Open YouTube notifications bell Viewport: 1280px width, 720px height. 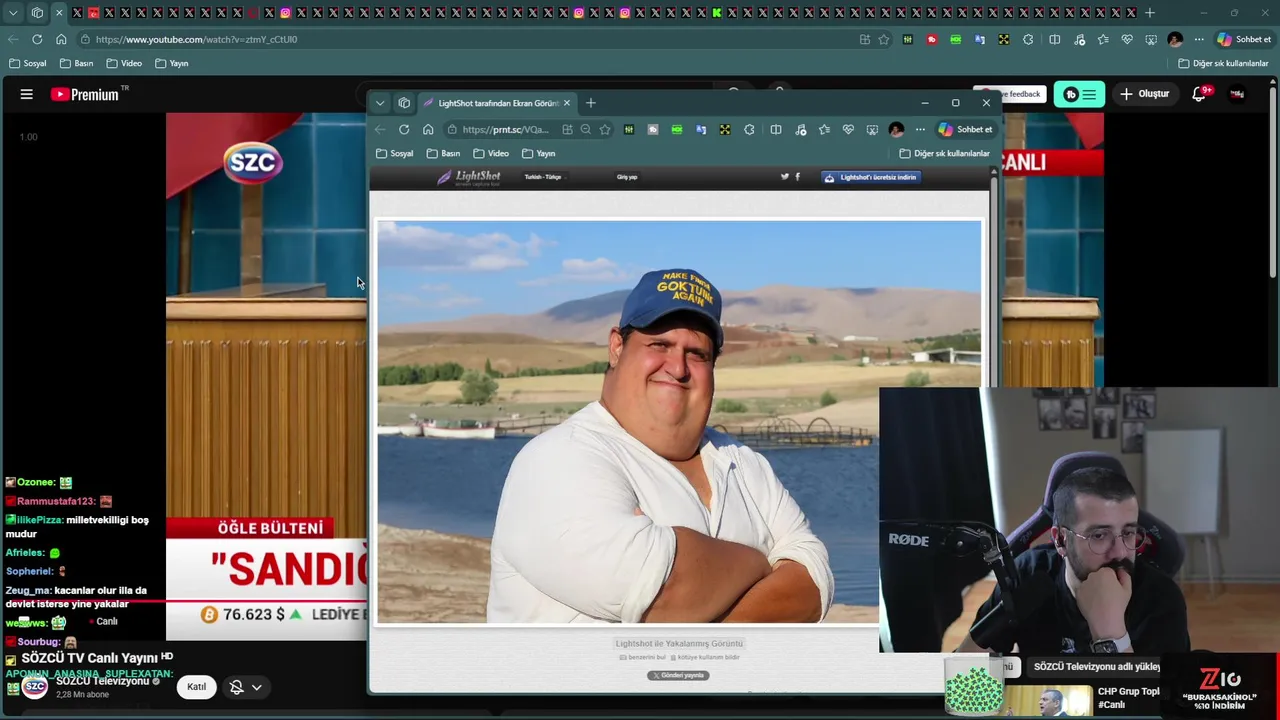point(1199,94)
